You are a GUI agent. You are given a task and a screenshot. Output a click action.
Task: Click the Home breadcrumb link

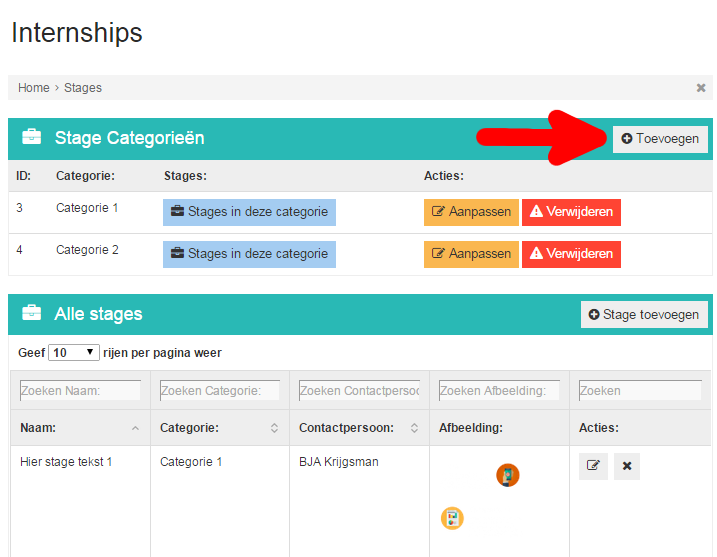pos(34,88)
